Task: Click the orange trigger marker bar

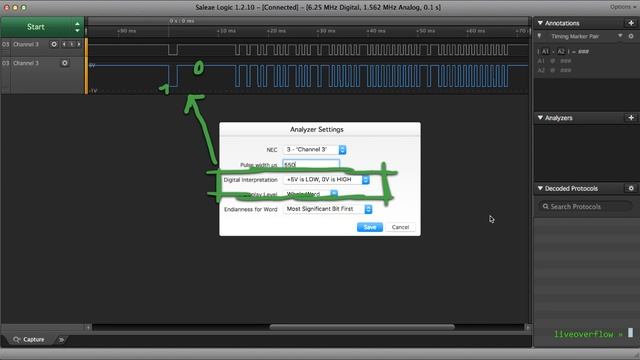Action: [x=86, y=66]
